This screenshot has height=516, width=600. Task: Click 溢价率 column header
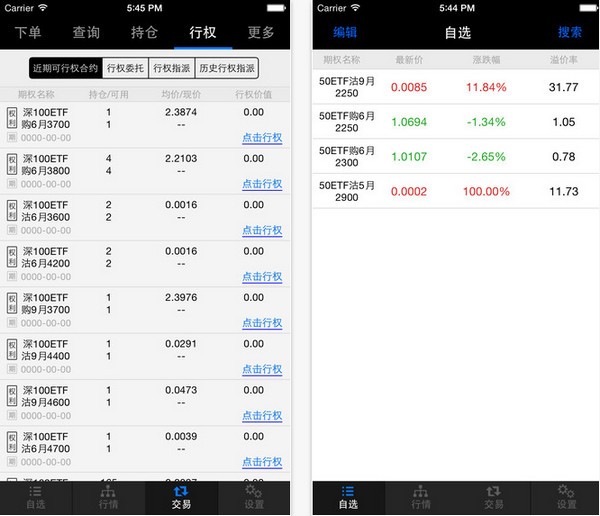[564, 60]
